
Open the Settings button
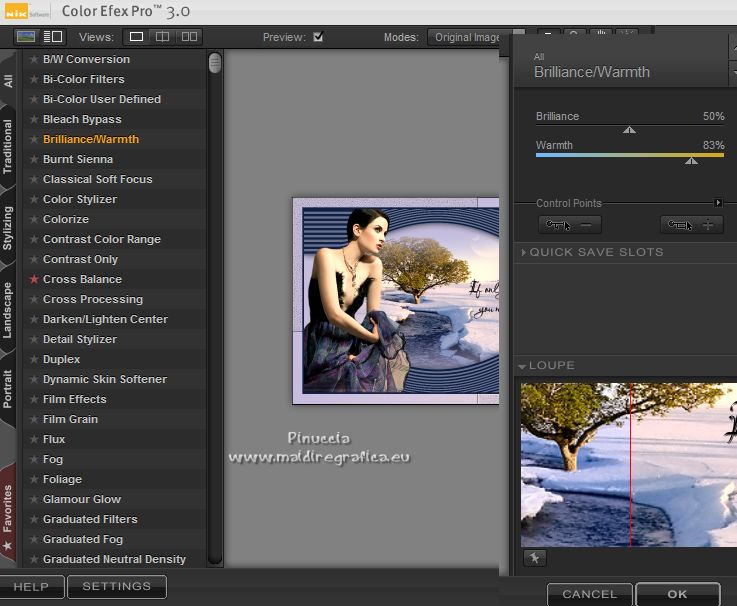pos(117,586)
